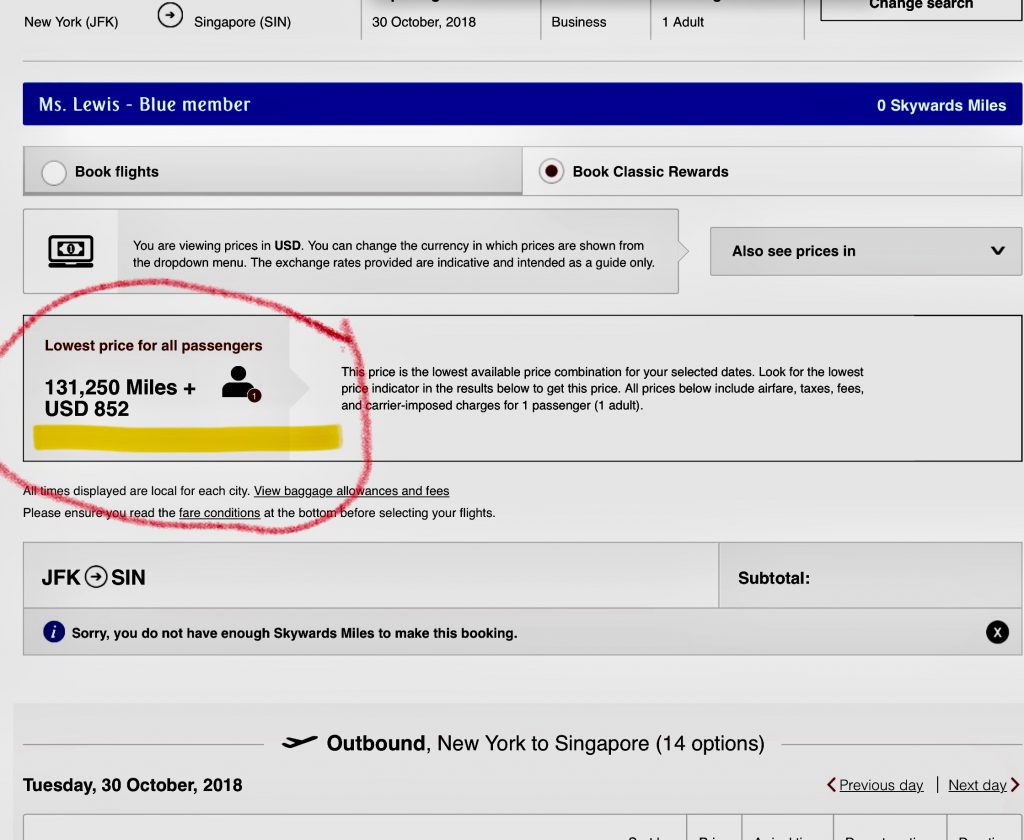1024x840 pixels.
Task: Click the New York (JFK) origin text
Action: click(x=71, y=22)
